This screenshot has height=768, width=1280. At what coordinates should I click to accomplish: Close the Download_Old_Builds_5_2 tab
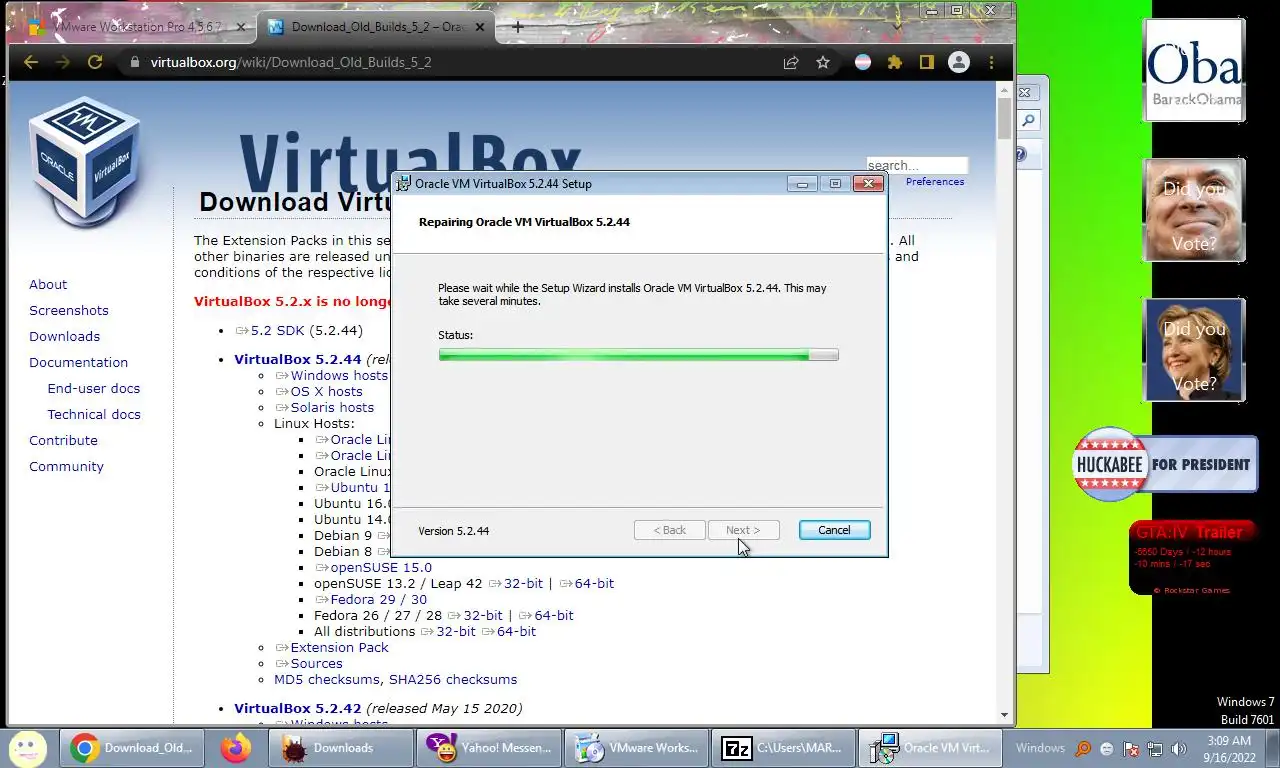[481, 27]
